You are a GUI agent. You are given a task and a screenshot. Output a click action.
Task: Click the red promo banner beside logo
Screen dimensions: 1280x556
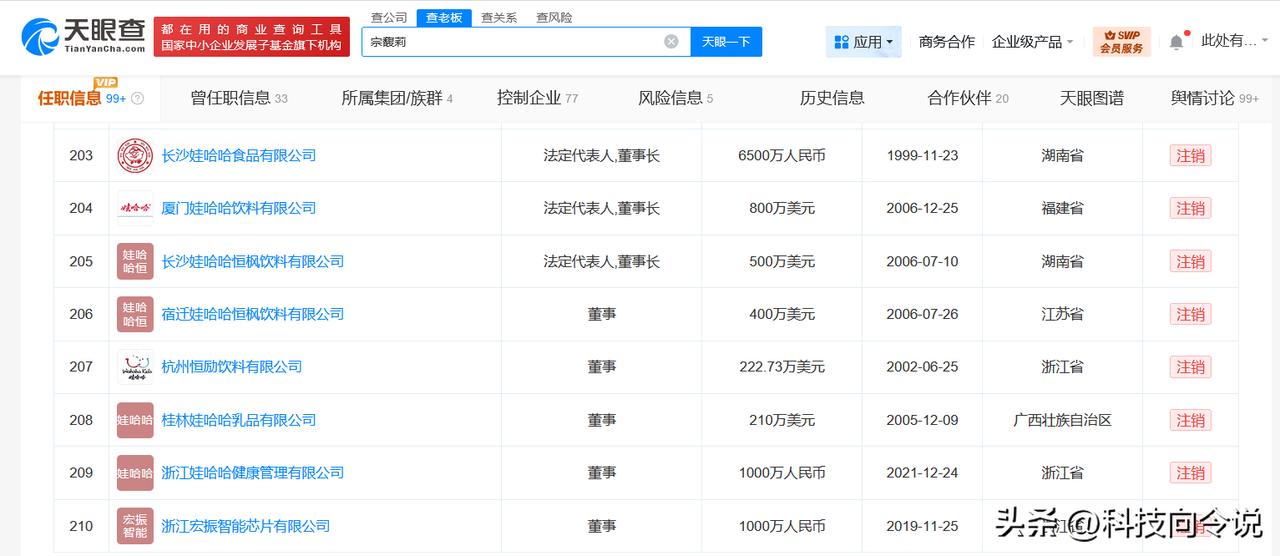pos(252,36)
